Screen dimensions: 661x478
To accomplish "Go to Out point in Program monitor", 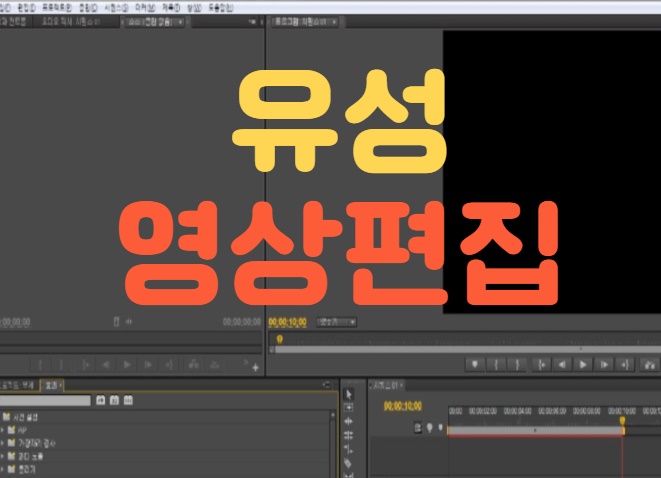I will [x=625, y=364].
